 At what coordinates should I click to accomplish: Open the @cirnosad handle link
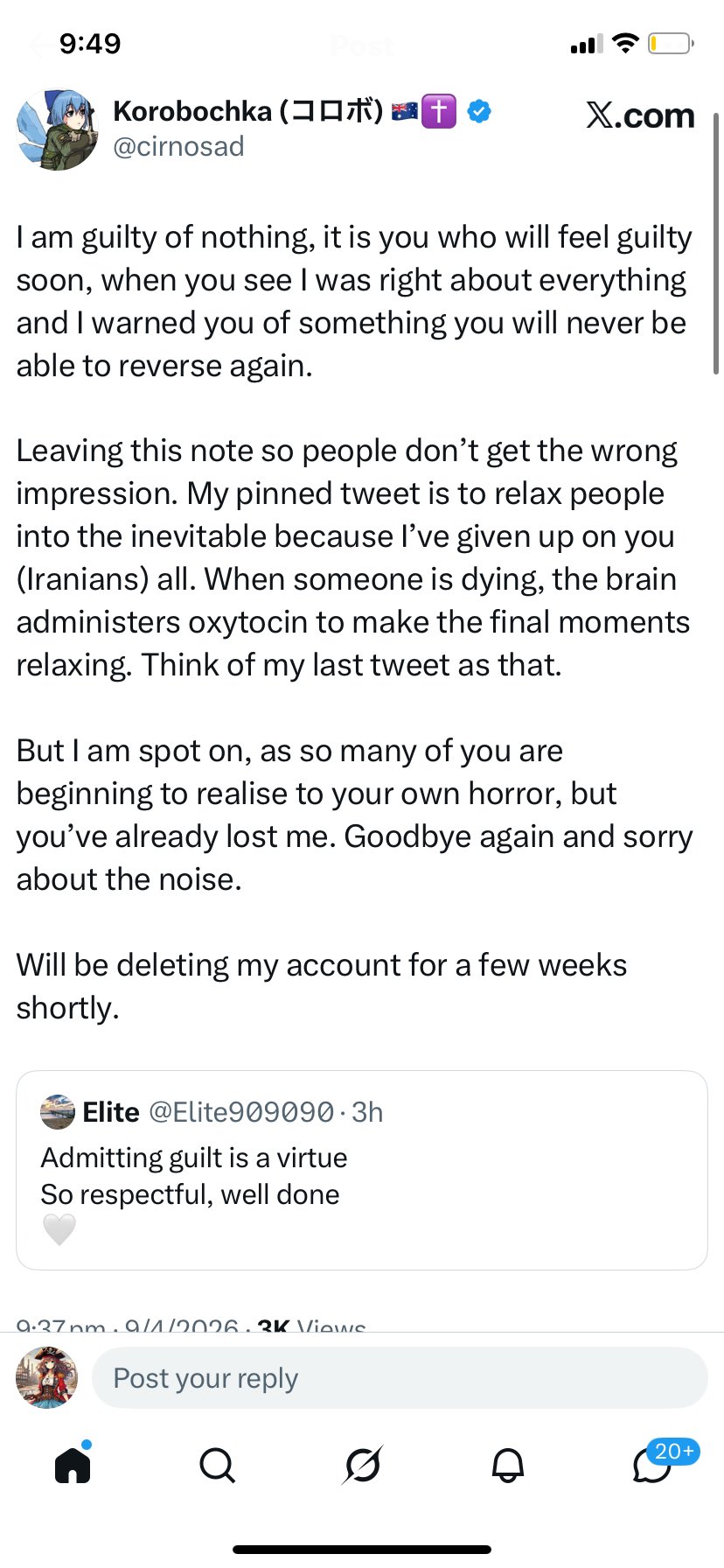(x=178, y=146)
